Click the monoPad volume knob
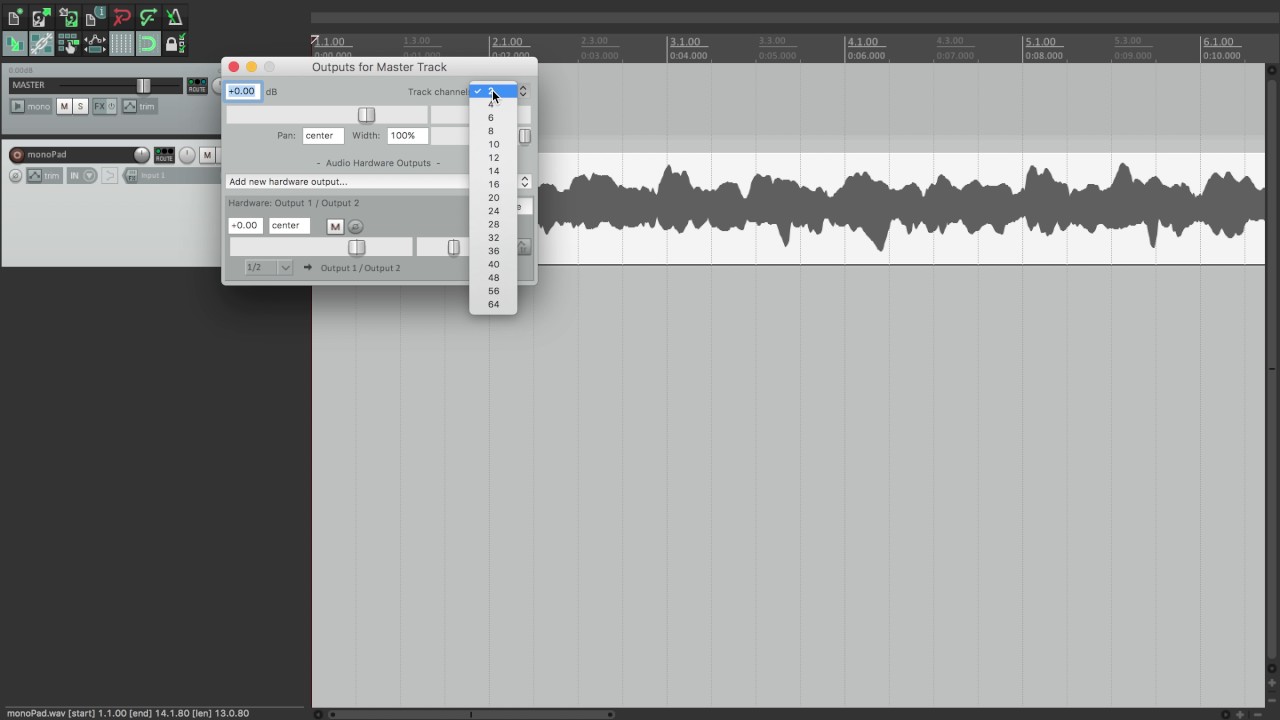Screen dimensions: 1280x720 click(141, 155)
